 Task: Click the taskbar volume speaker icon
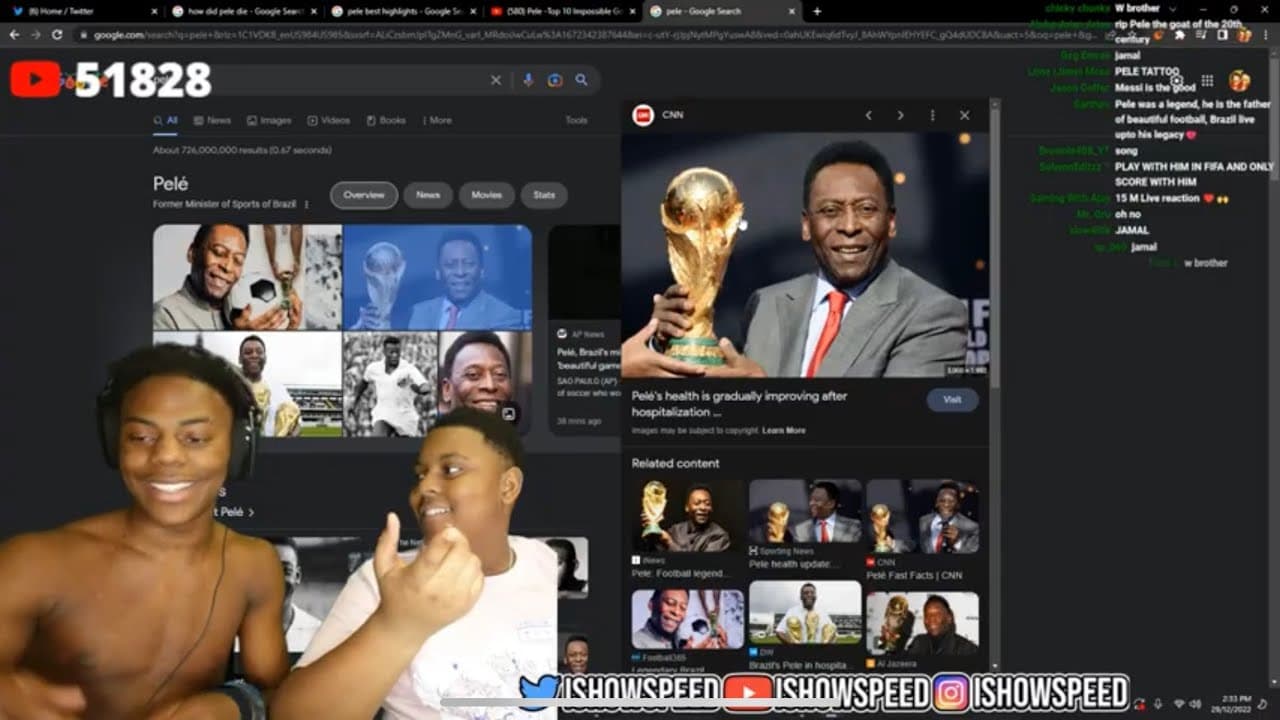click(x=1194, y=704)
